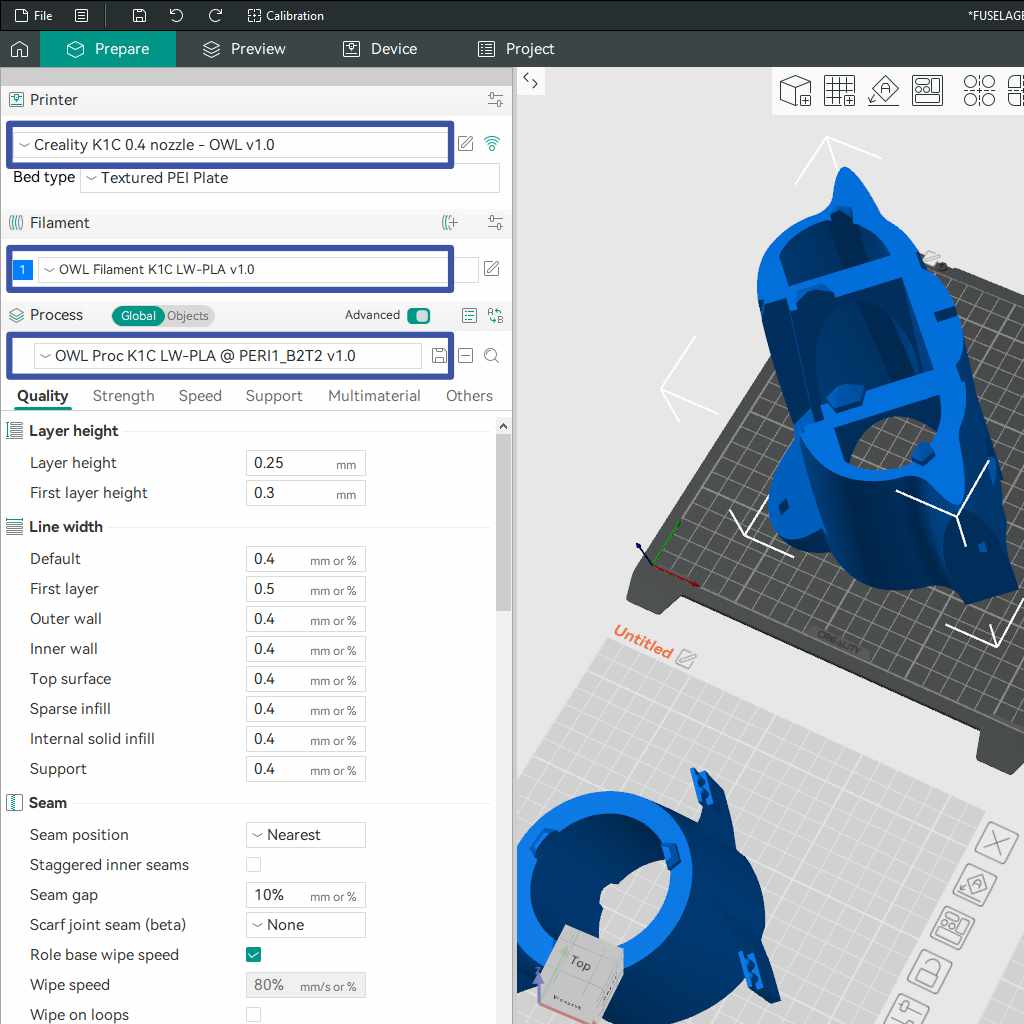Click the Add plate icon
The width and height of the screenshot is (1024, 1024).
click(839, 90)
